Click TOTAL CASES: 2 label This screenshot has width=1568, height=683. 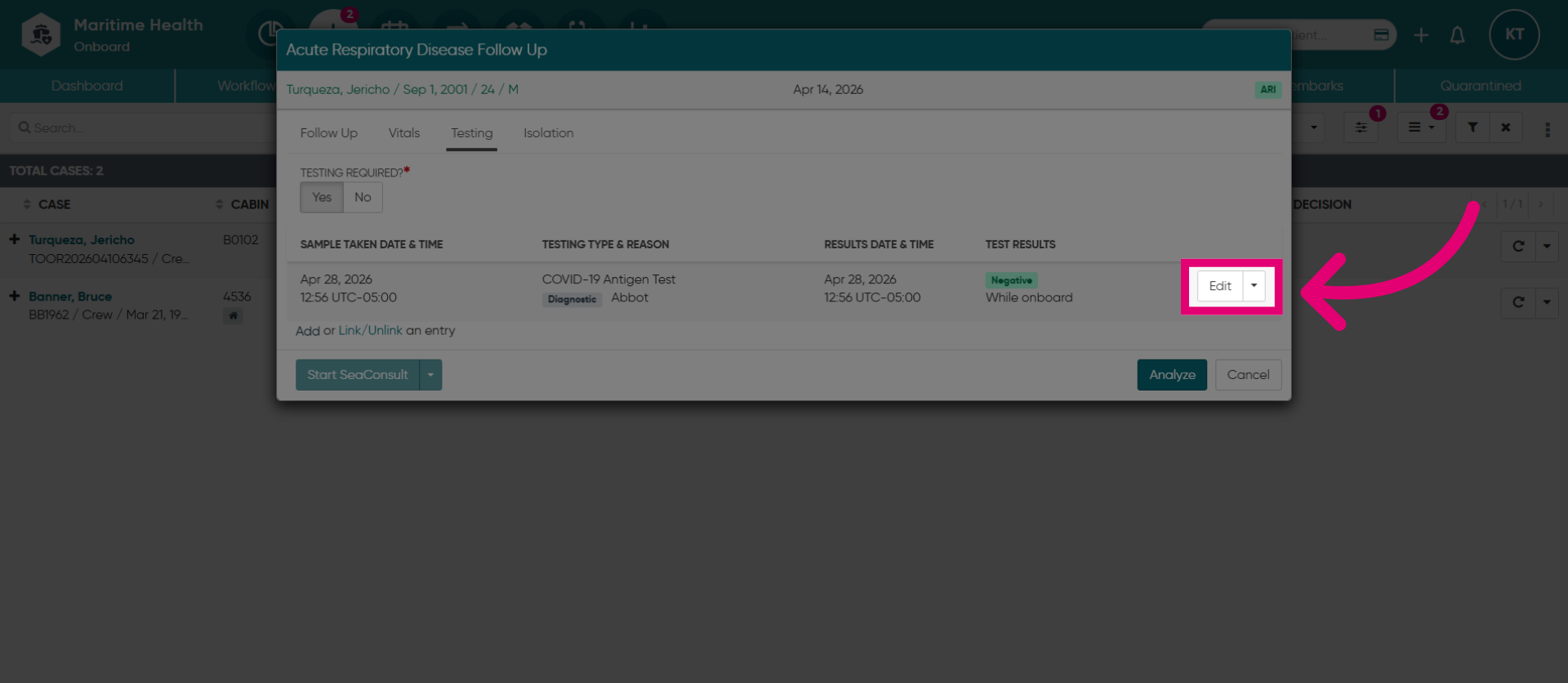click(56, 171)
